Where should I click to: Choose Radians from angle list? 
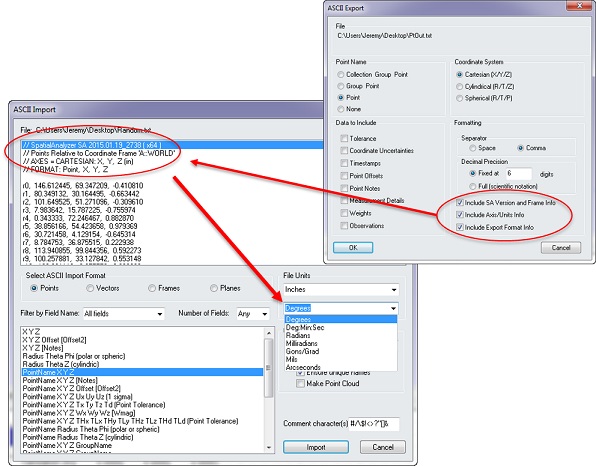341,335
